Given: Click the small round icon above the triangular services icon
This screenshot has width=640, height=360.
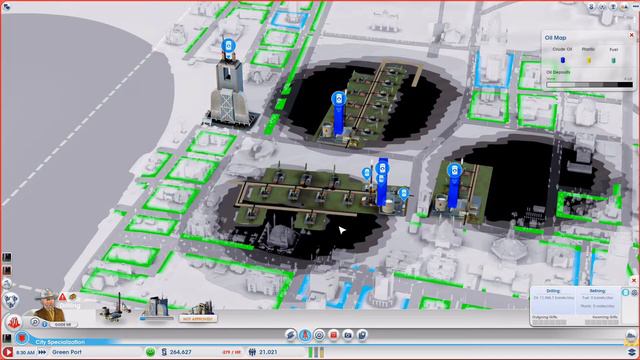Looking at the screenshot, I should (7, 284).
